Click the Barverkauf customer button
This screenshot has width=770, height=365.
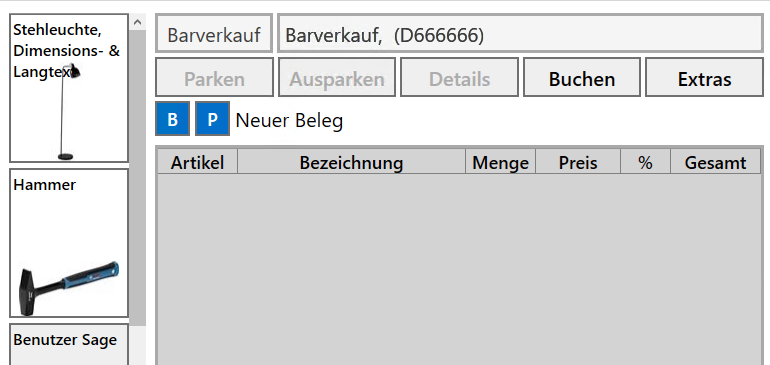(x=214, y=33)
